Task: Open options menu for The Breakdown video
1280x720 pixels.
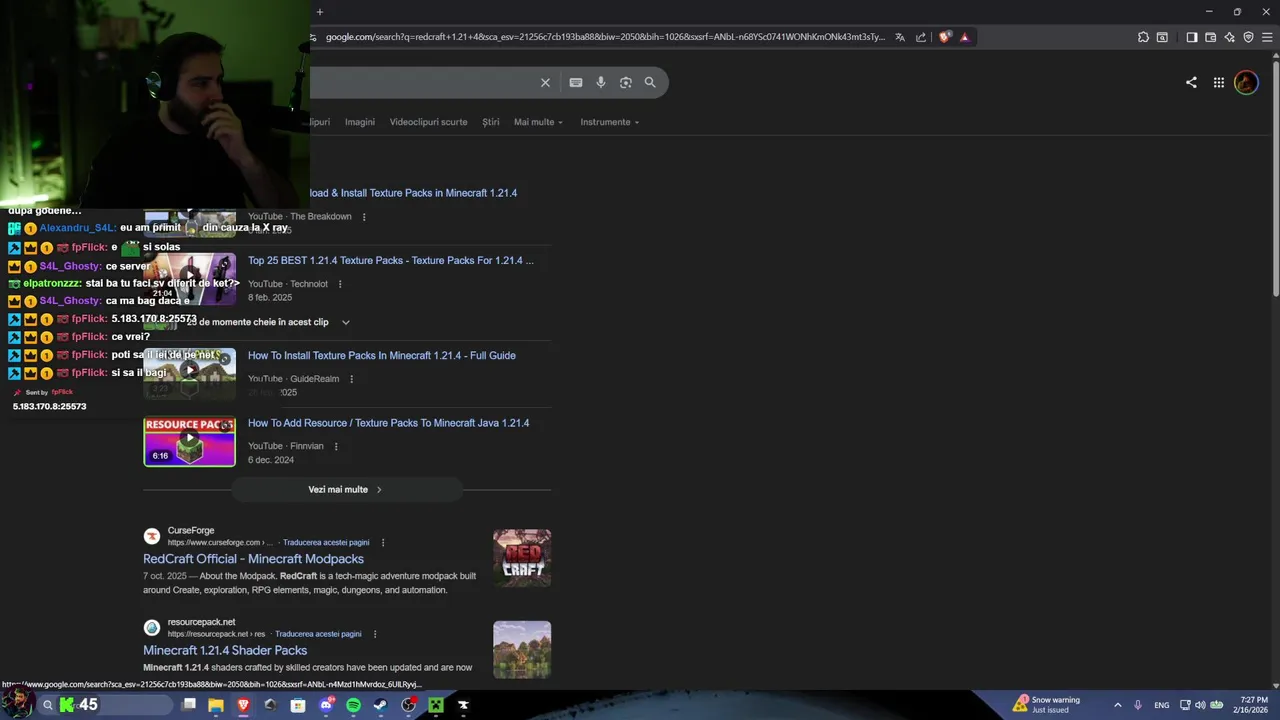Action: [x=364, y=217]
